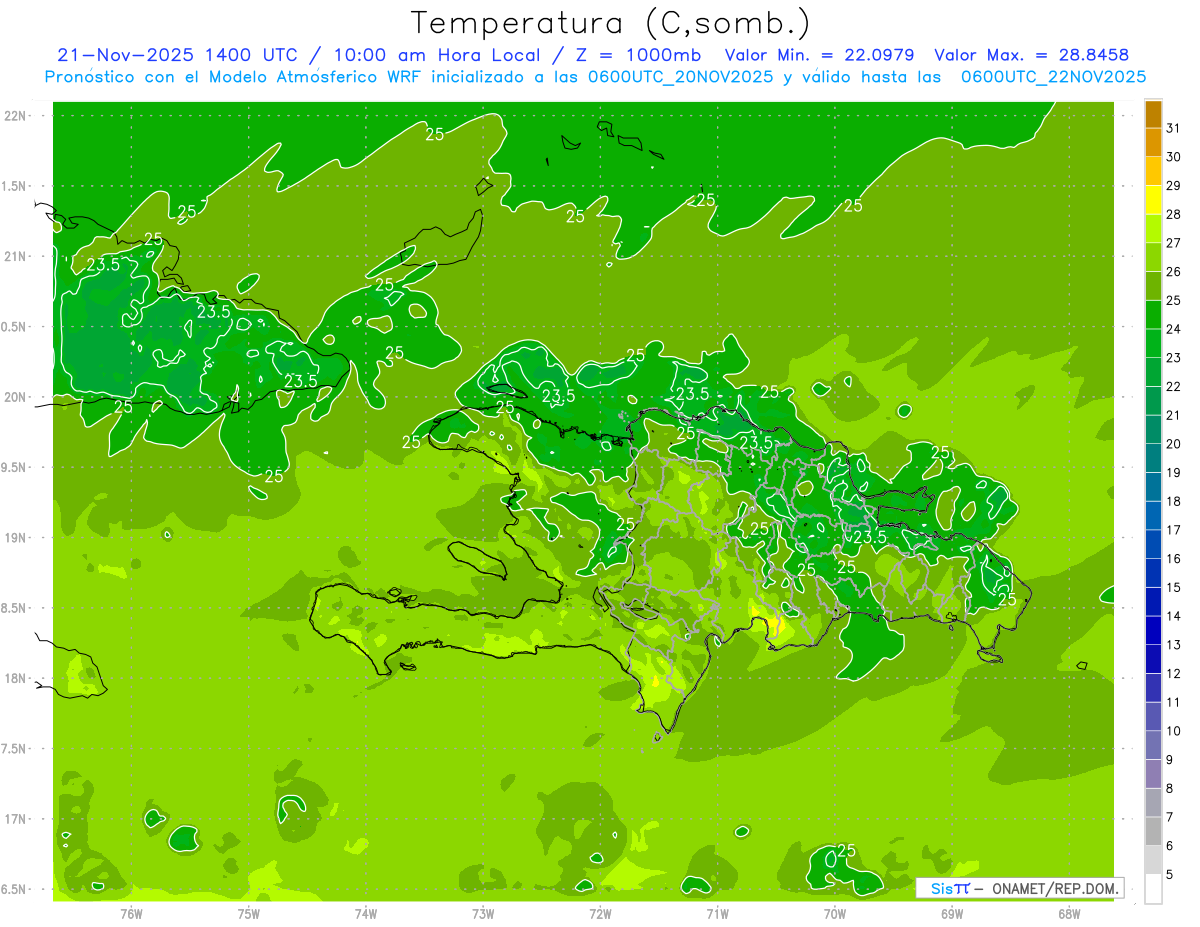The height and width of the screenshot is (927, 1200).
Task: Click the 72W longitude axis label
Action: coord(600,914)
